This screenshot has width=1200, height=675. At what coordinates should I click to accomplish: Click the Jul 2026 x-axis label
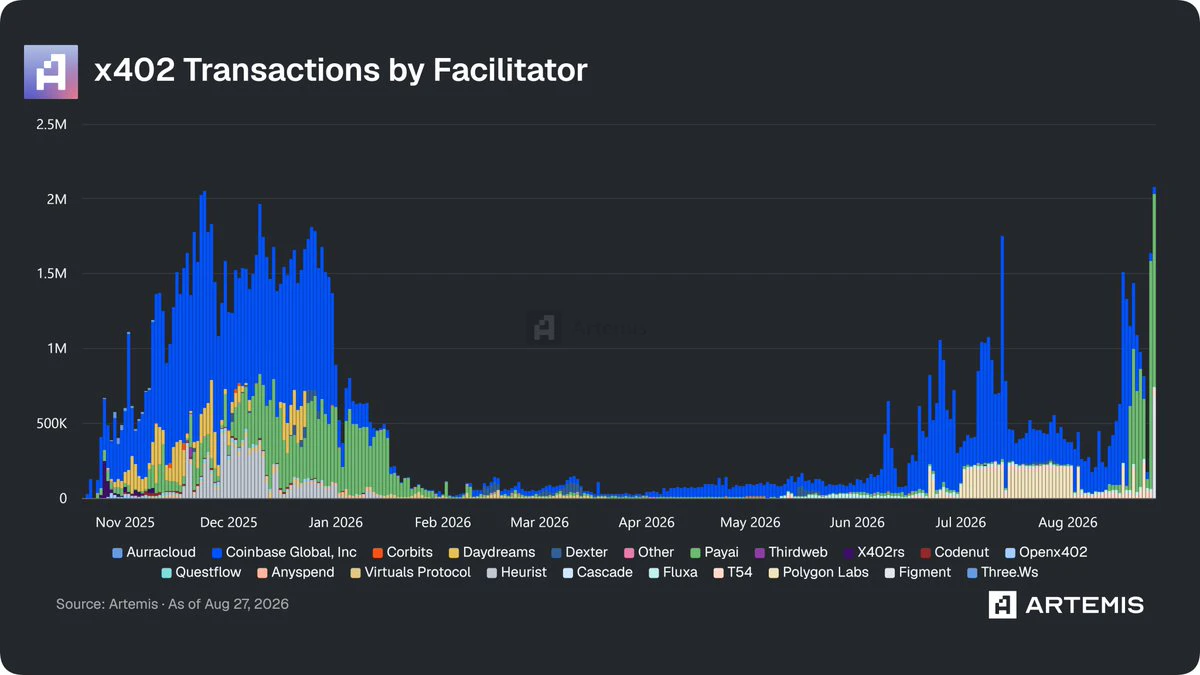coord(961,522)
